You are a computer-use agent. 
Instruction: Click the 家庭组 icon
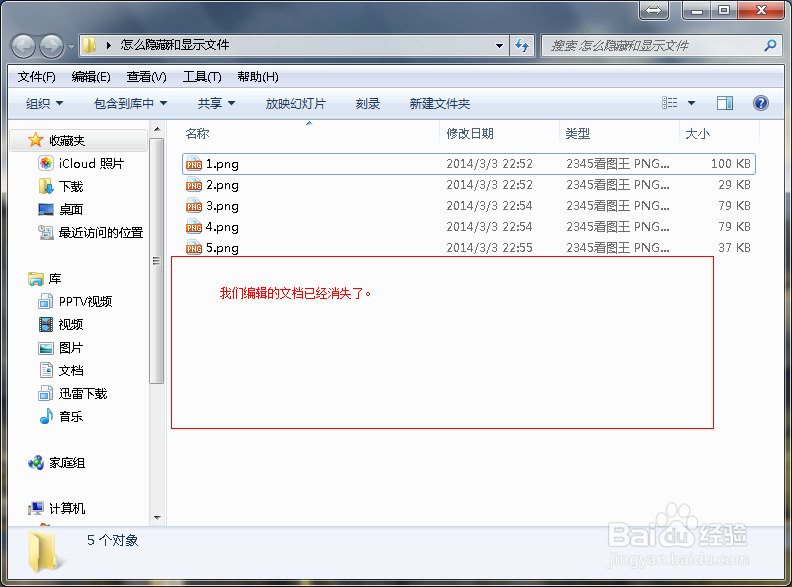tap(36, 462)
